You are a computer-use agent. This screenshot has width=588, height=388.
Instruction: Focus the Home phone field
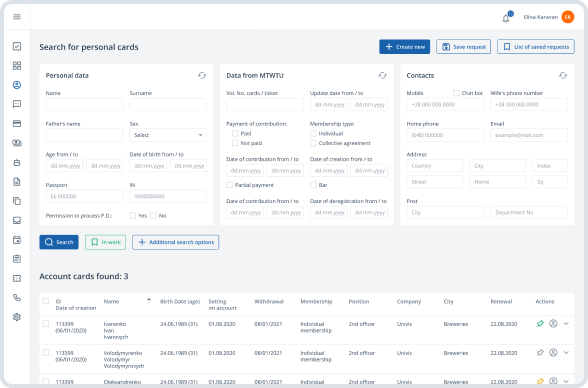(x=445, y=135)
